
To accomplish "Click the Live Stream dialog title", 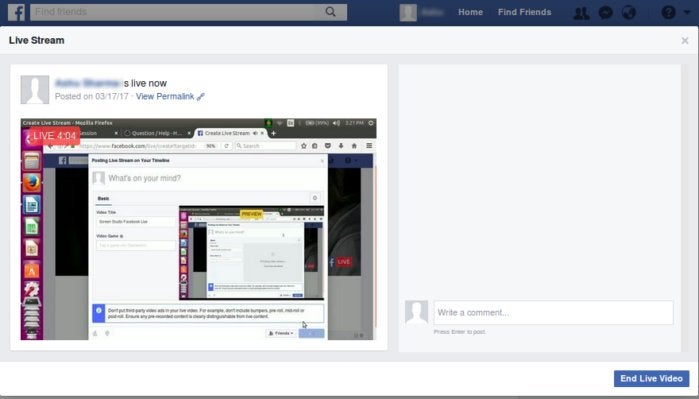I will (x=37, y=41).
